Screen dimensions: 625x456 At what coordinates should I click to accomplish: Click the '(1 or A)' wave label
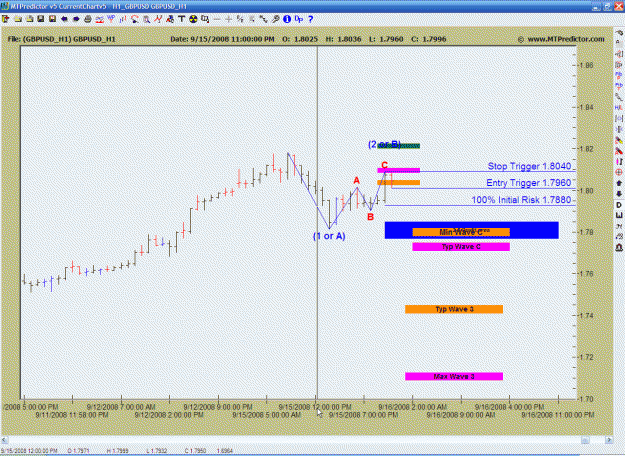click(x=329, y=236)
